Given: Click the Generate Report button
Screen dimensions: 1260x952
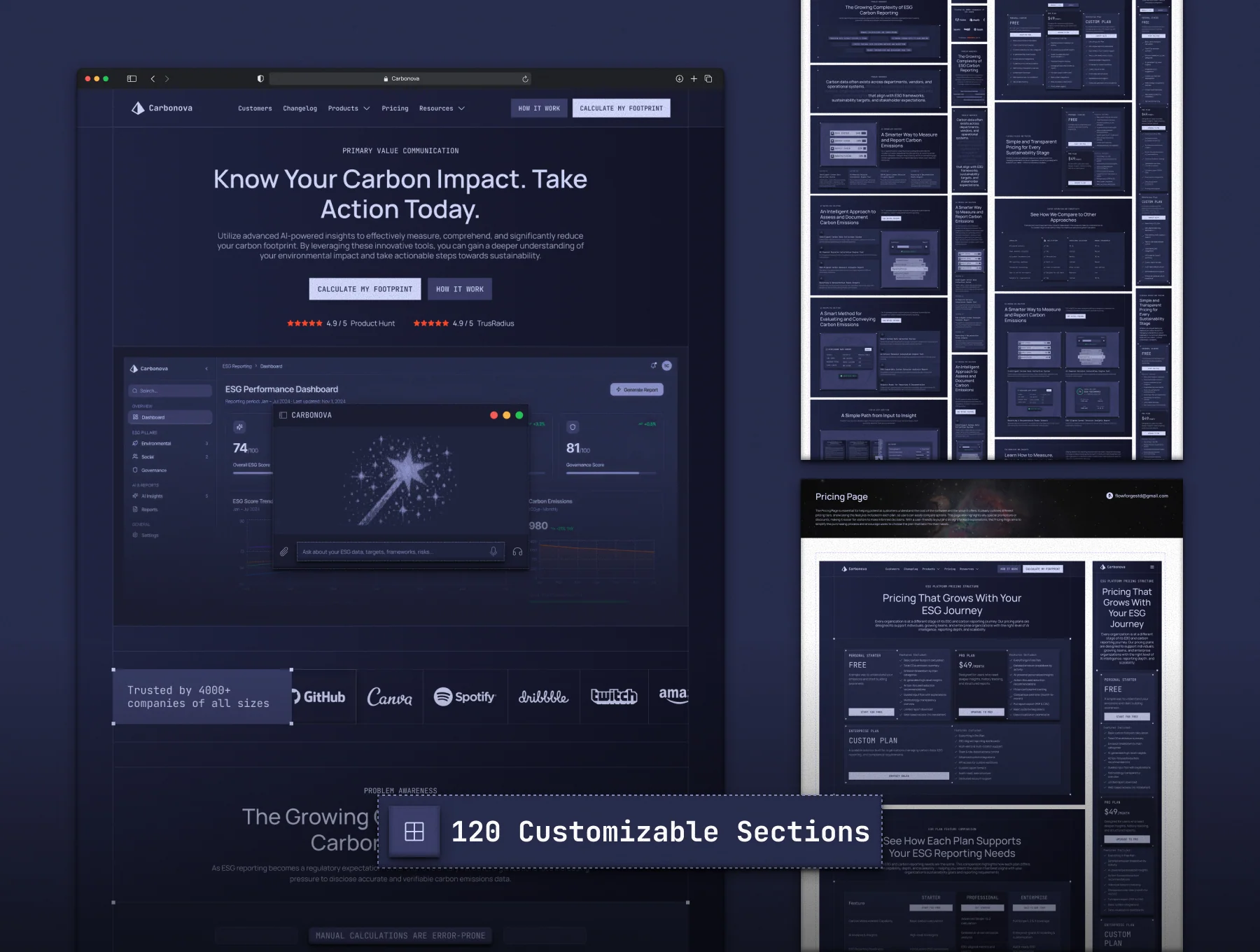Looking at the screenshot, I should [x=637, y=390].
